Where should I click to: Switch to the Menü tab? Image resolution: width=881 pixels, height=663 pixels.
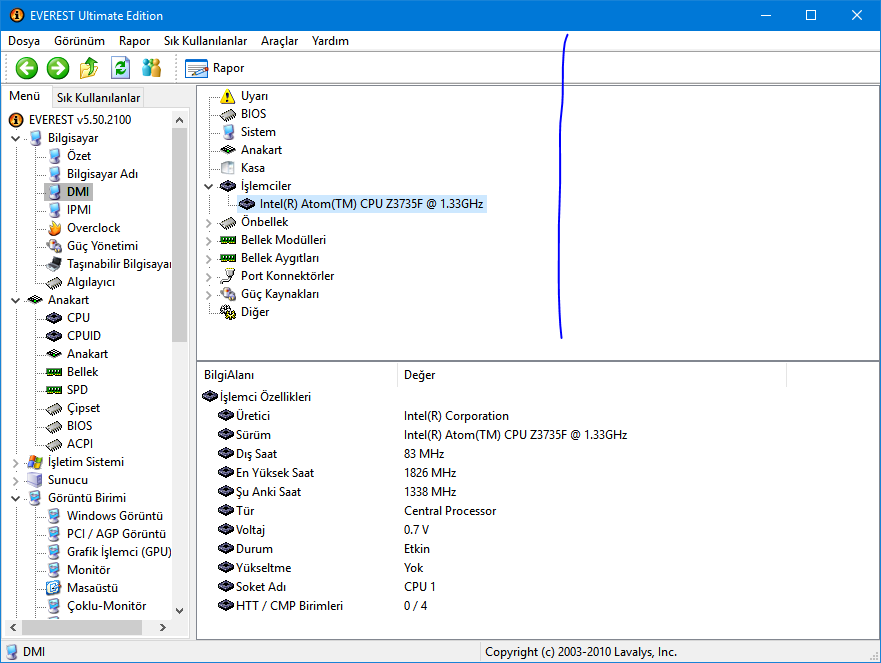point(25,96)
